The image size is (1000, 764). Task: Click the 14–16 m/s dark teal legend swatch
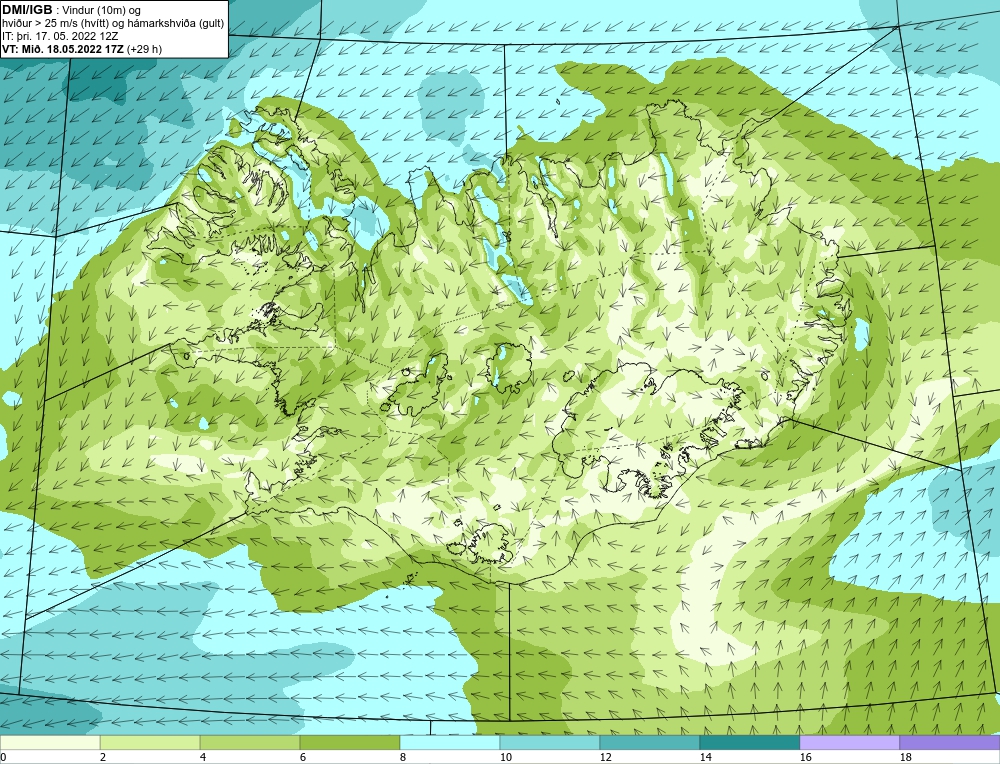(750, 743)
